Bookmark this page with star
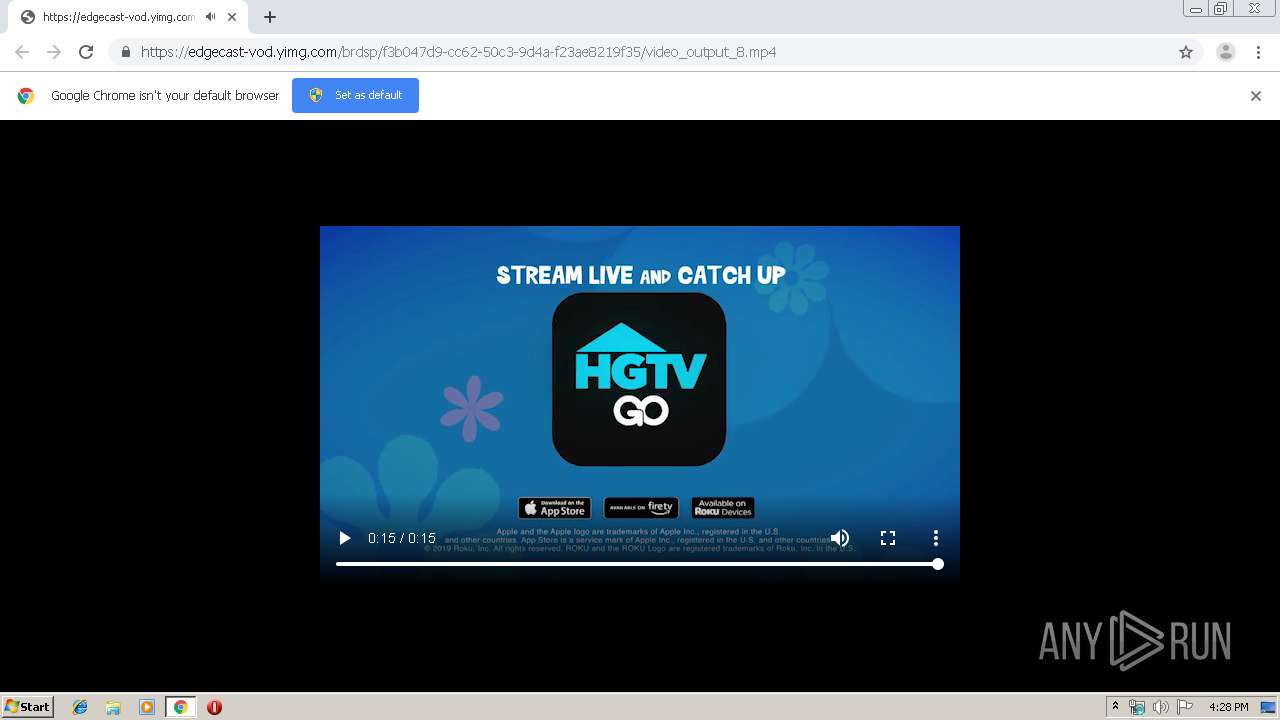This screenshot has width=1280, height=720. point(1186,52)
